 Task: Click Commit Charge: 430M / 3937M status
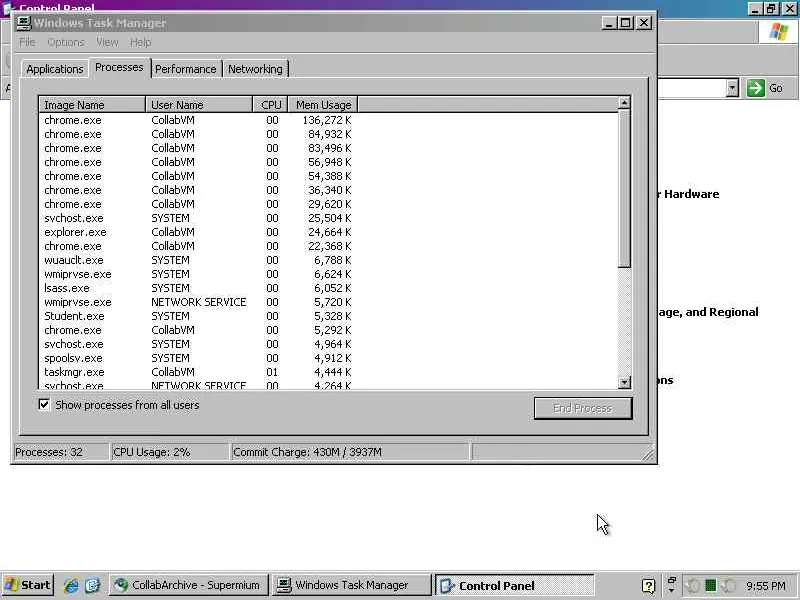(349, 452)
